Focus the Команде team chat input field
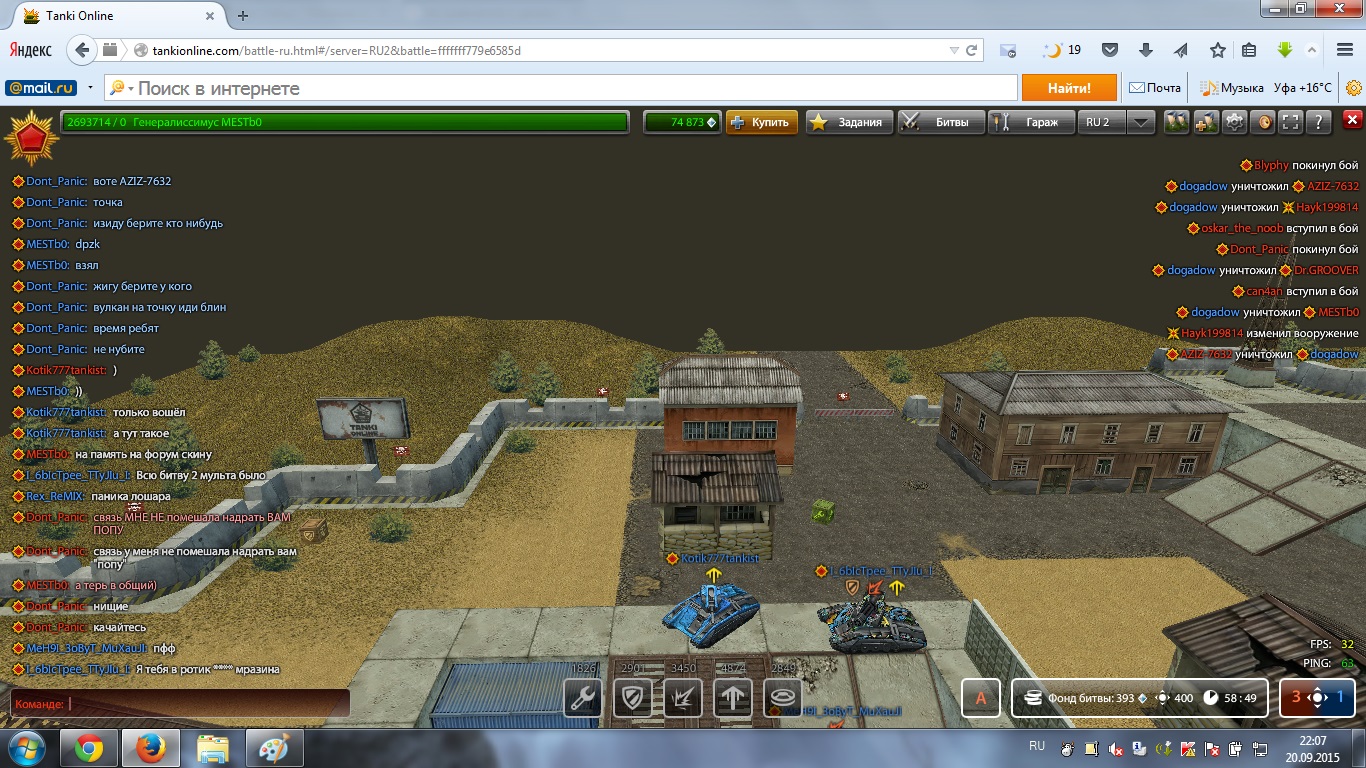This screenshot has height=768, width=1366. tap(180, 703)
